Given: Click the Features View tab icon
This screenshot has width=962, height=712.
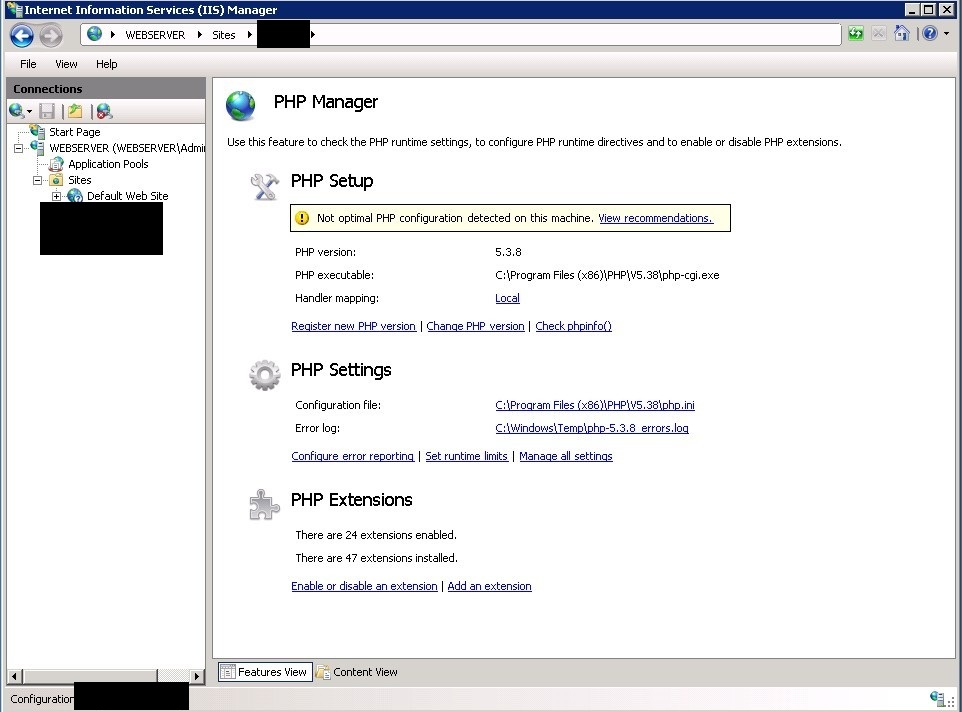Looking at the screenshot, I should (x=228, y=672).
